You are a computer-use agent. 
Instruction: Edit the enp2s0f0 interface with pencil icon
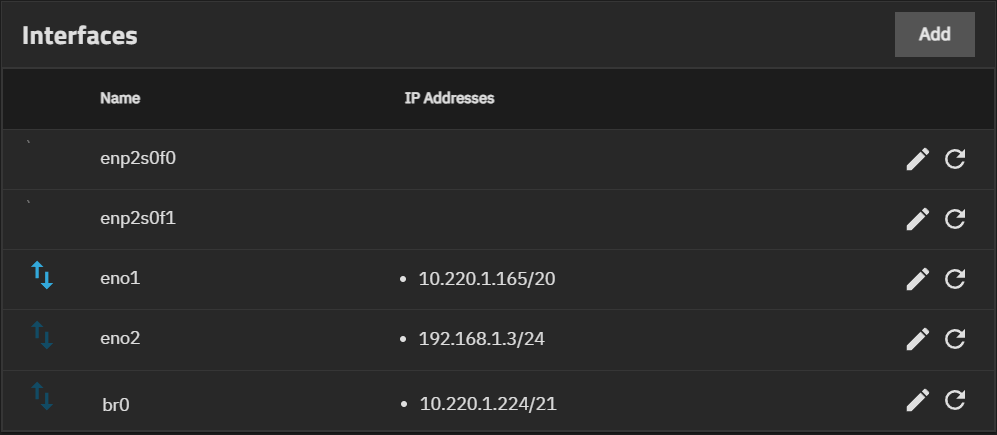pyautogui.click(x=917, y=159)
